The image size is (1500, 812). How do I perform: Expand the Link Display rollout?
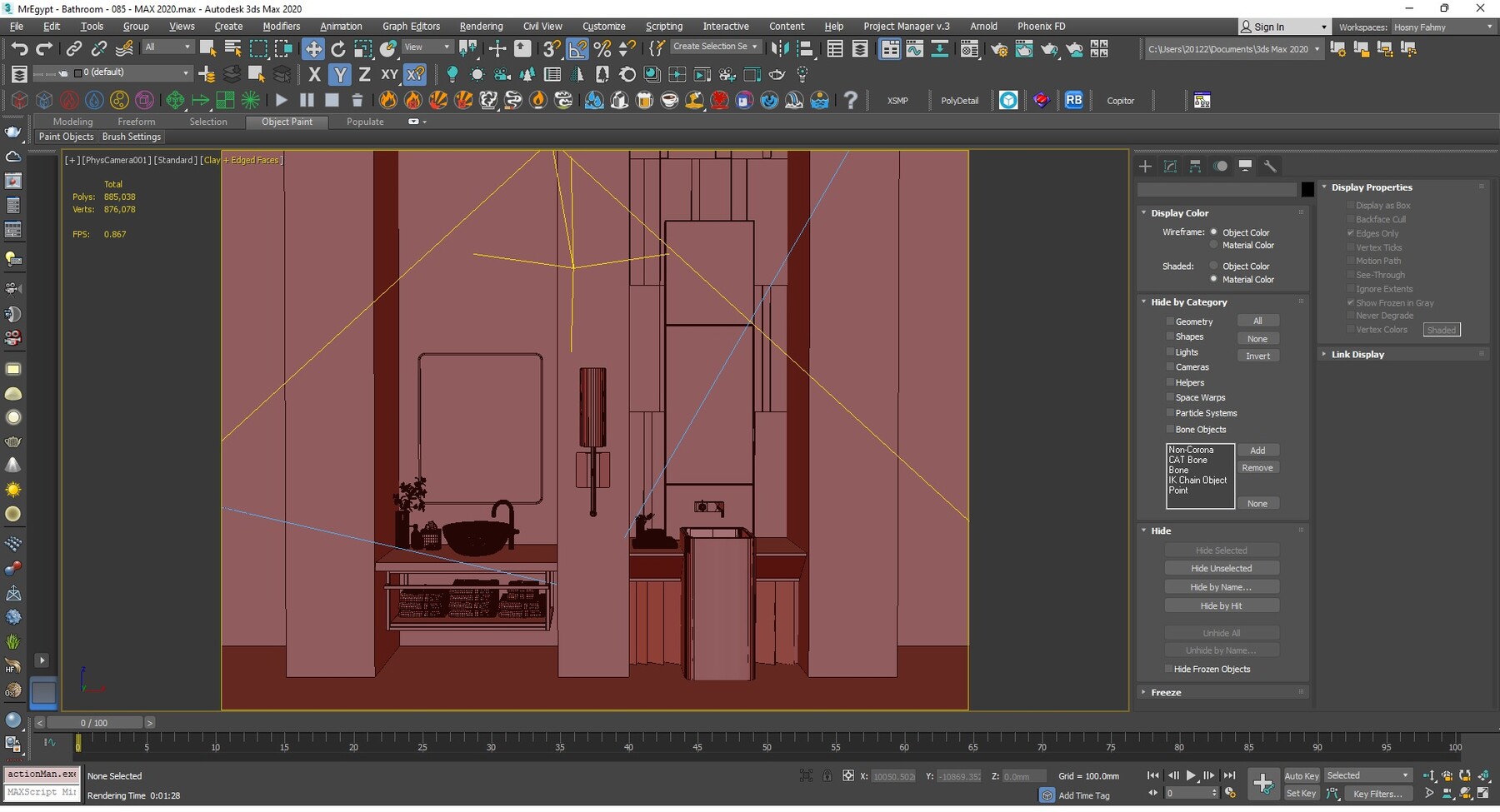pyautogui.click(x=1357, y=355)
